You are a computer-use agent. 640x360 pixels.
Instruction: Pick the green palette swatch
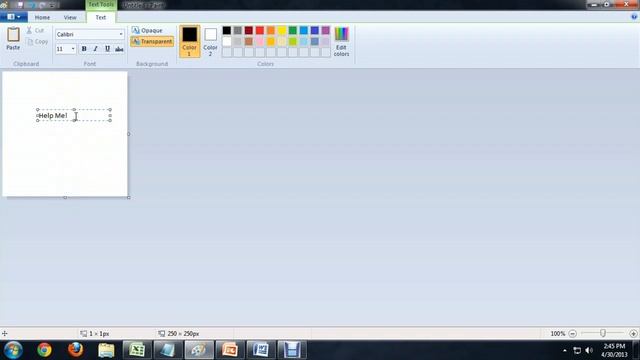pos(293,30)
